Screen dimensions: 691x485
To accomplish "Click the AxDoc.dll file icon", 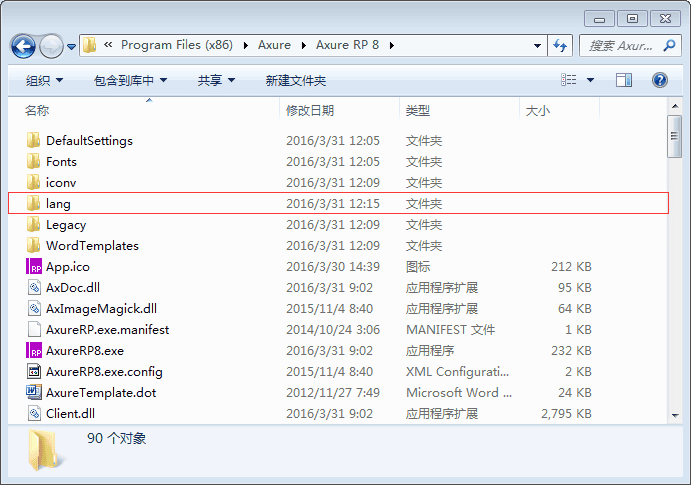I will 34,288.
